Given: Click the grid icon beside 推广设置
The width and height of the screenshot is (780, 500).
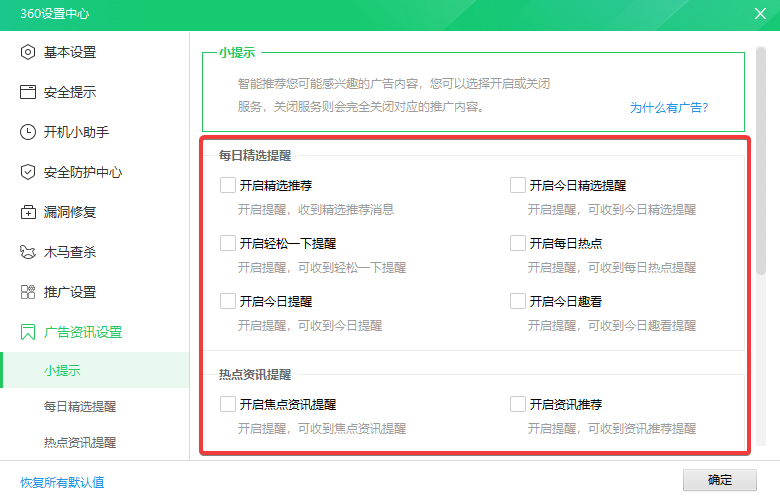Looking at the screenshot, I should click(x=28, y=292).
